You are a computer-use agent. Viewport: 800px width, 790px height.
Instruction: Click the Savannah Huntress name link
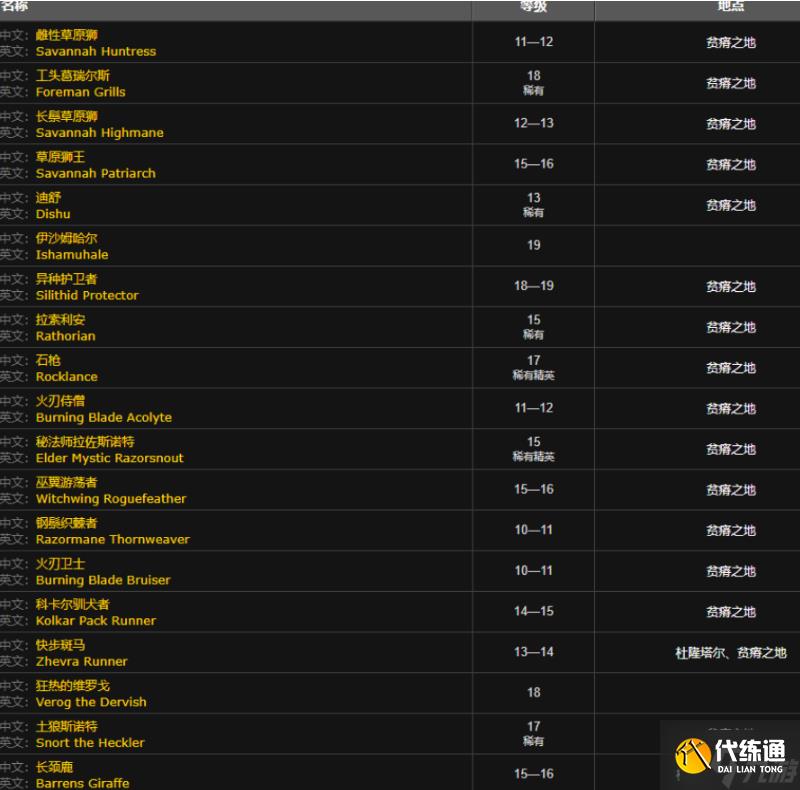click(x=96, y=52)
